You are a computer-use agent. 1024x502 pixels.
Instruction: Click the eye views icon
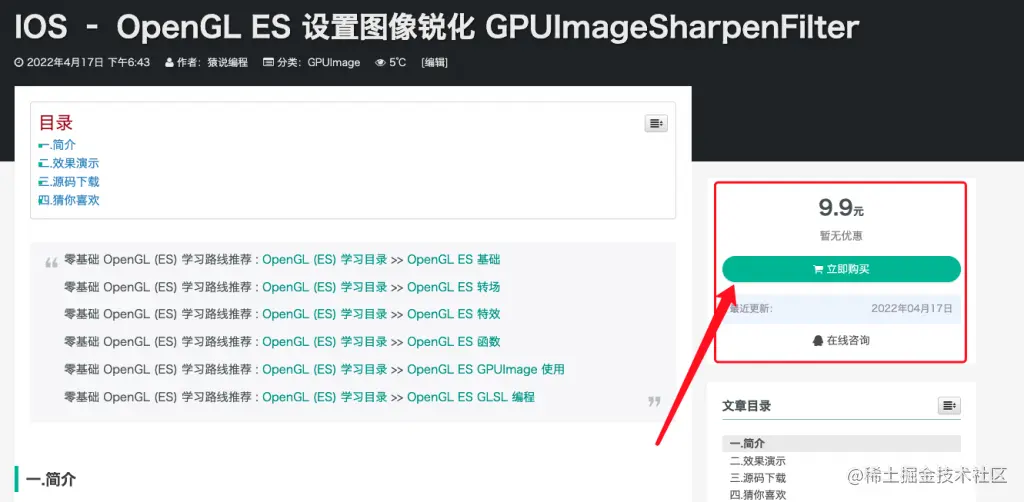pyautogui.click(x=380, y=63)
